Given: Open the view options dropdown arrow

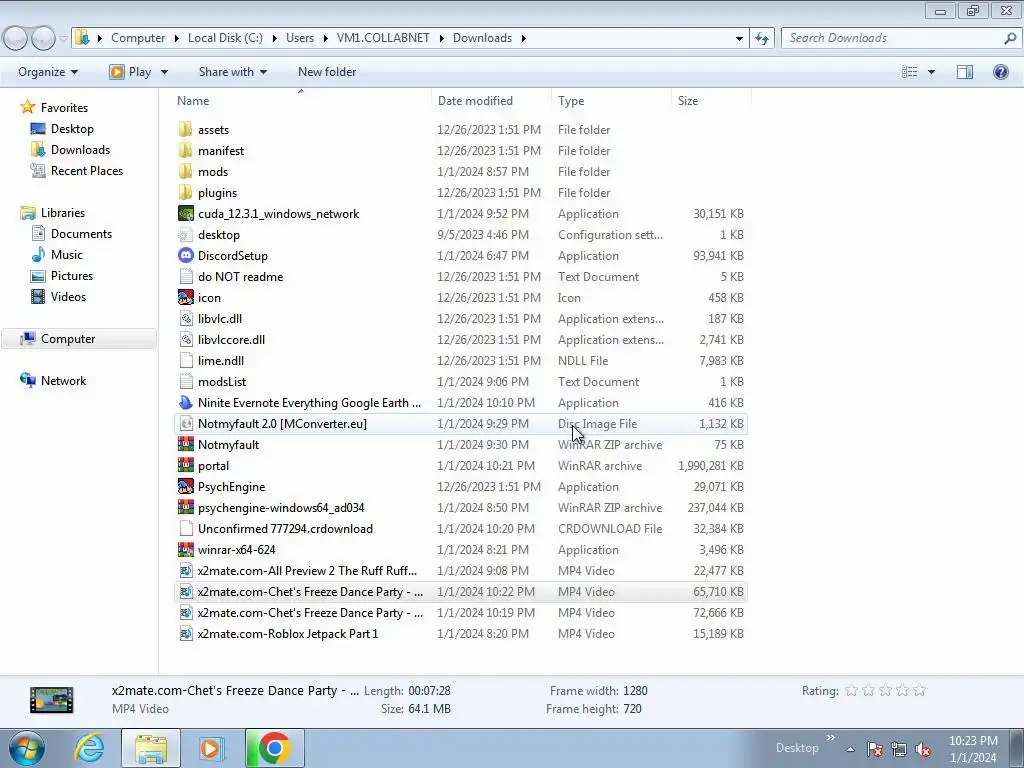Looking at the screenshot, I should click(931, 72).
